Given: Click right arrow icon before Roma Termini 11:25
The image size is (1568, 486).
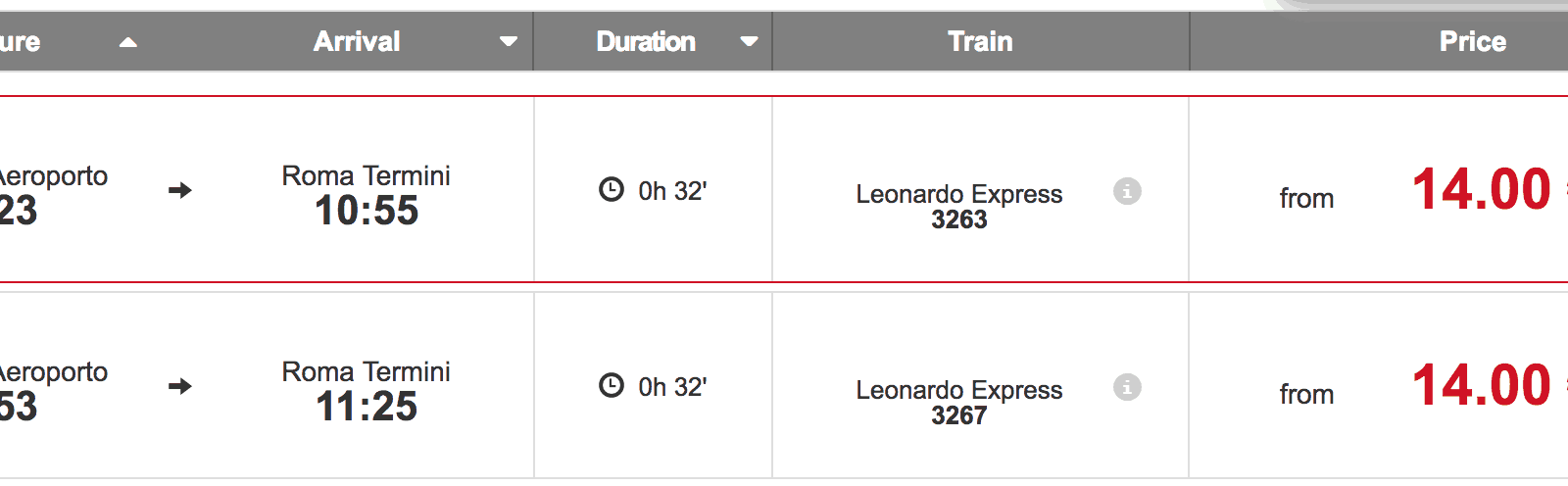Looking at the screenshot, I should (x=180, y=386).
